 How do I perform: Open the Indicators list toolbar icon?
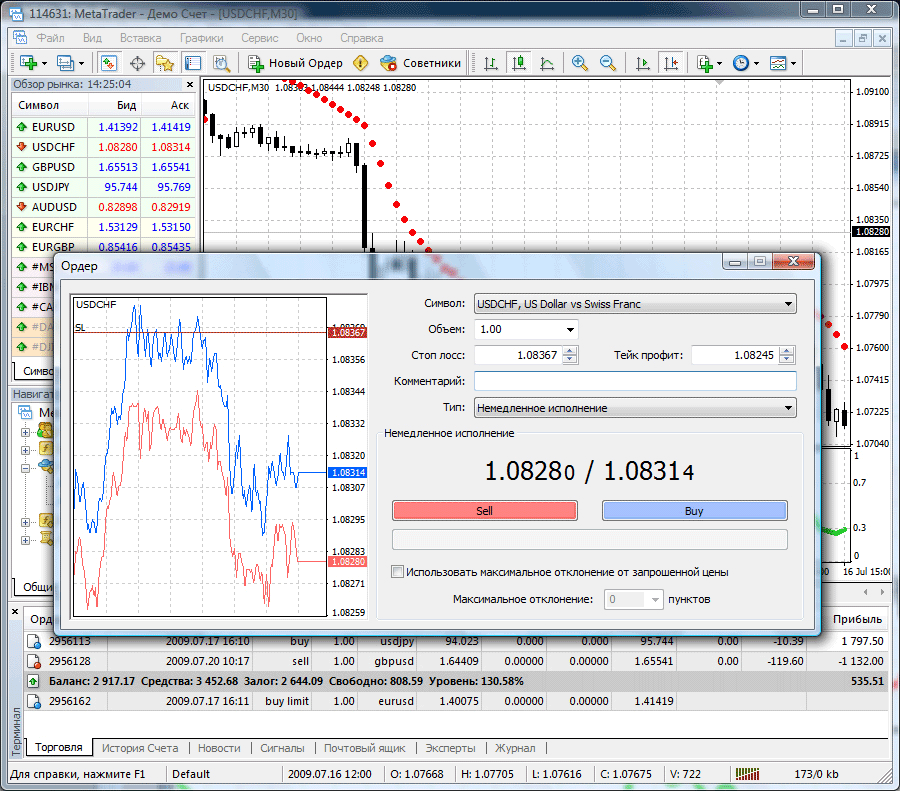tap(704, 63)
